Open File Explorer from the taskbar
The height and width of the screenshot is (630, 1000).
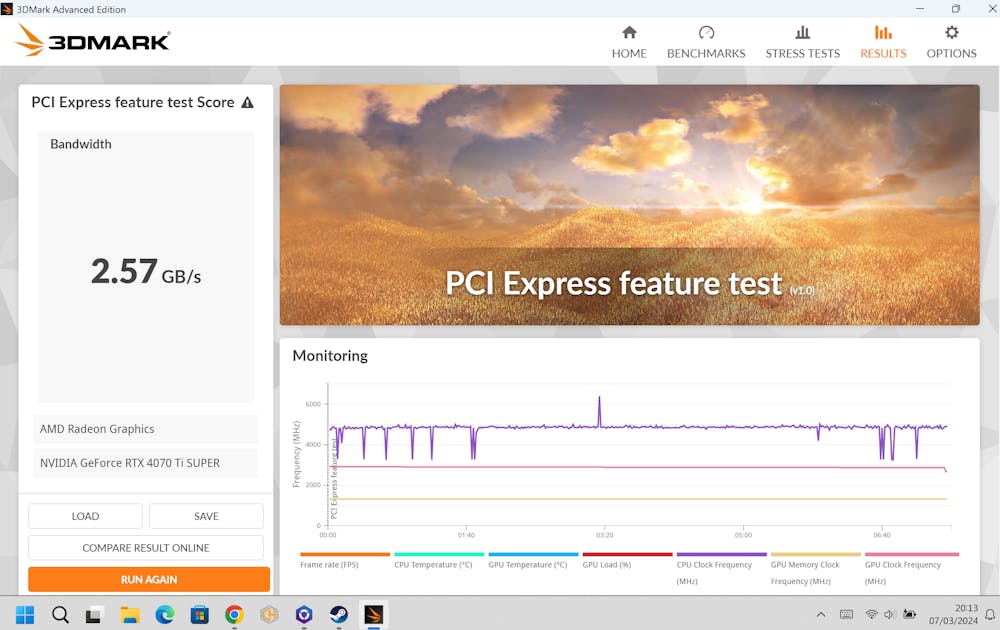click(x=129, y=615)
